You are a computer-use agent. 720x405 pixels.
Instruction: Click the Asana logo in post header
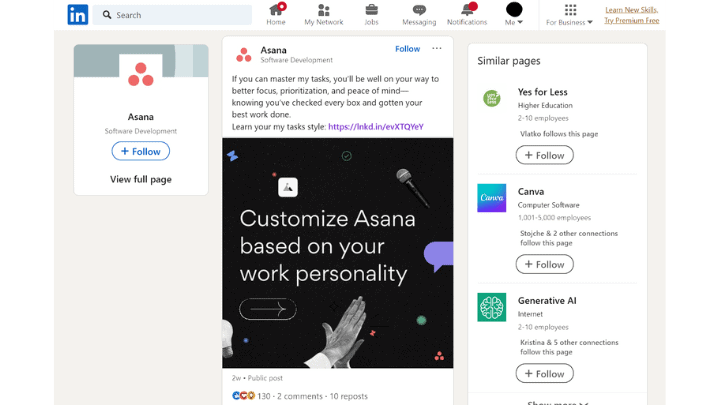[x=244, y=54]
